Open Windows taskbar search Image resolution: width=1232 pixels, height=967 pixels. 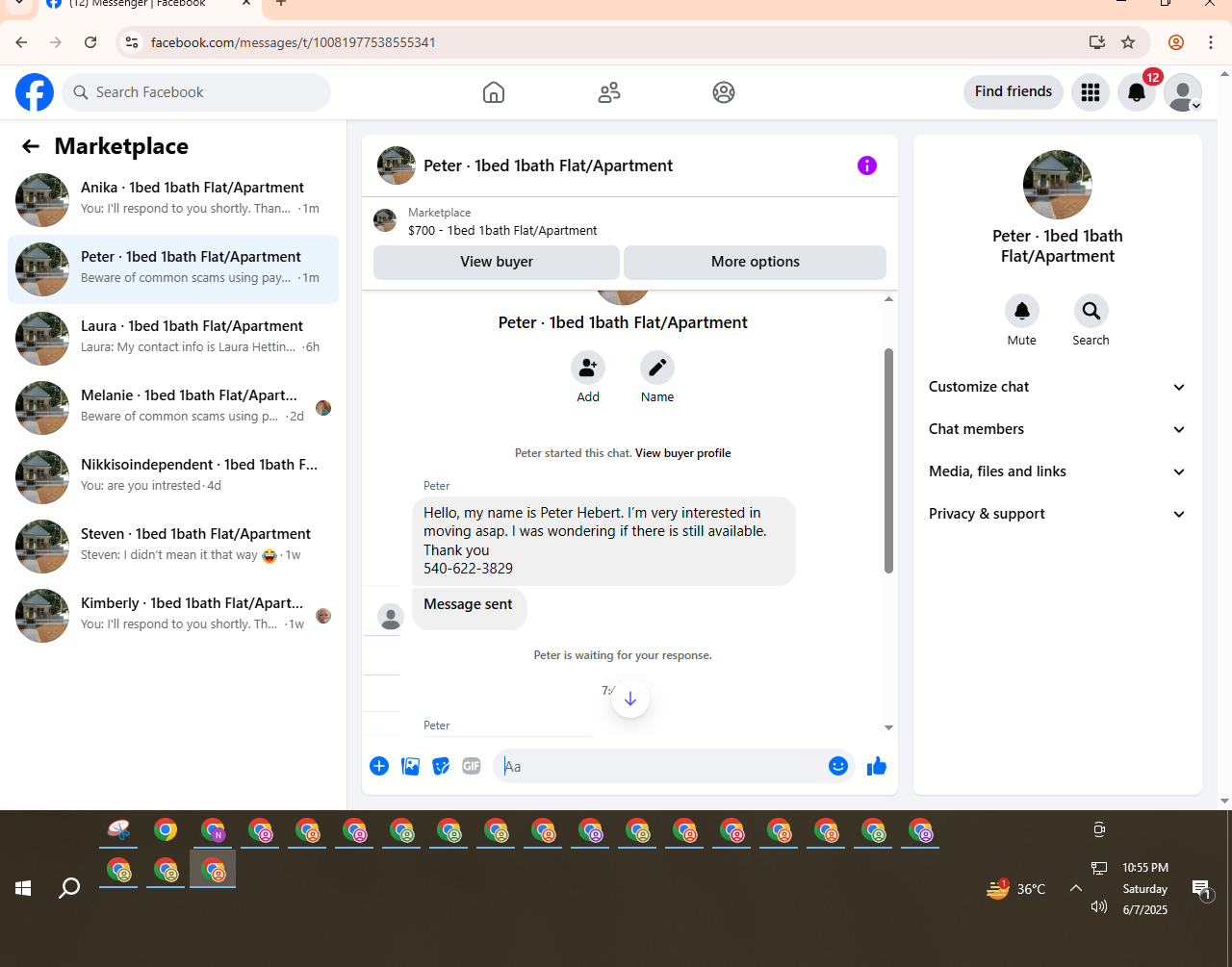[x=69, y=888]
